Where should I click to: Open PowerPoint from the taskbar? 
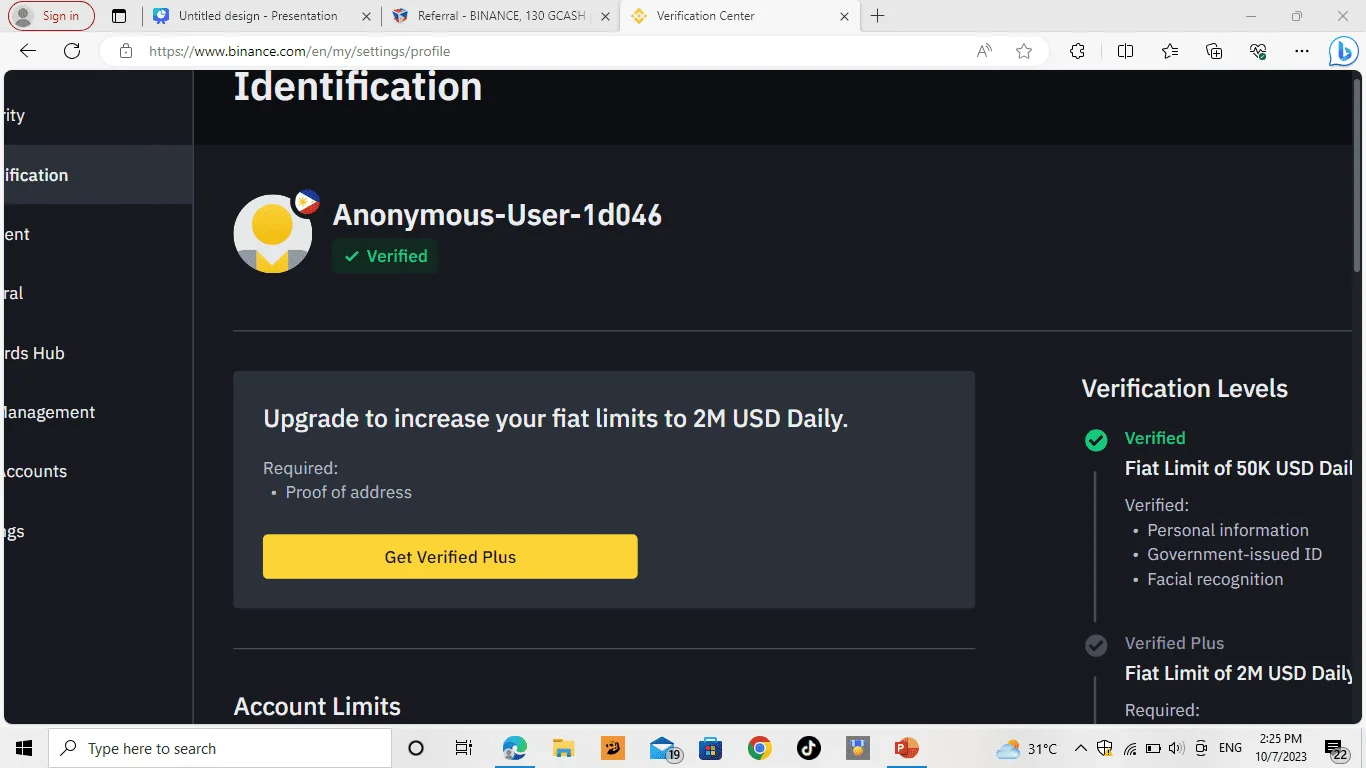[x=907, y=748]
